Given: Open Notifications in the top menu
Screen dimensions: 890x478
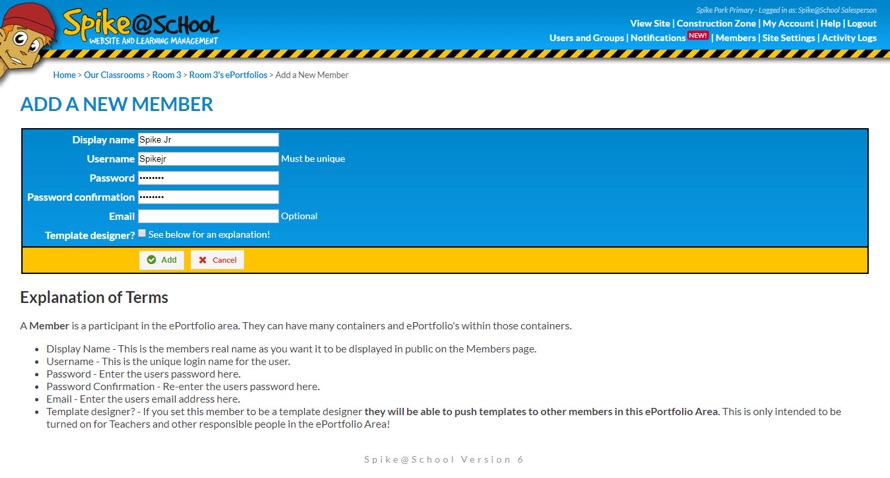Looking at the screenshot, I should pos(658,38).
